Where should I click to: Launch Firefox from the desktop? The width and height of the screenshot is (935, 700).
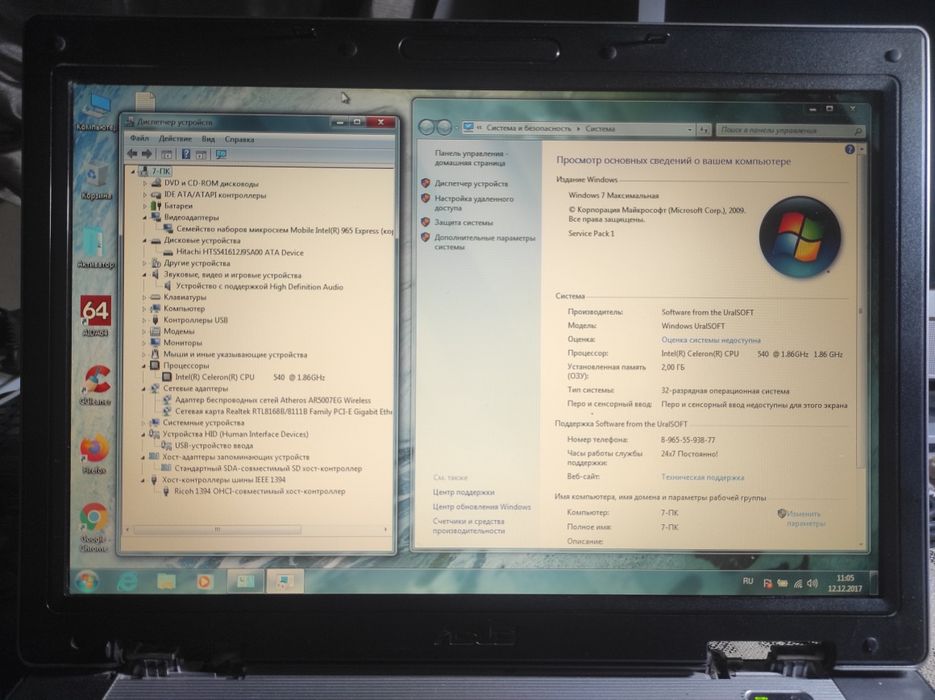coord(94,454)
